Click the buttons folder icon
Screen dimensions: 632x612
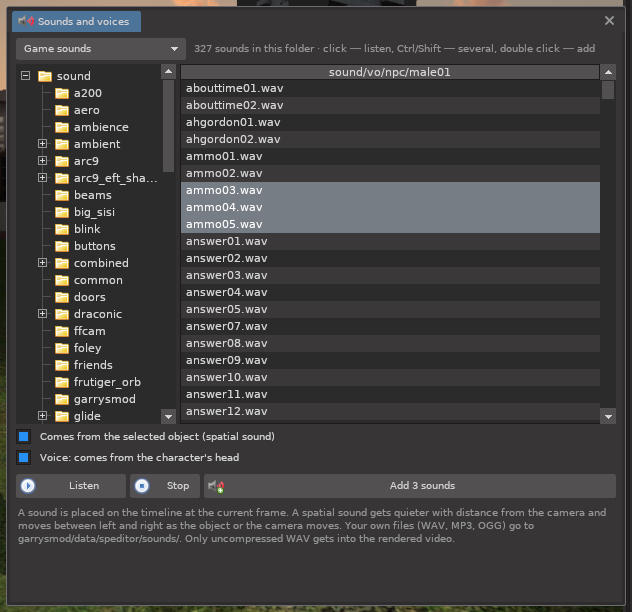pos(62,246)
